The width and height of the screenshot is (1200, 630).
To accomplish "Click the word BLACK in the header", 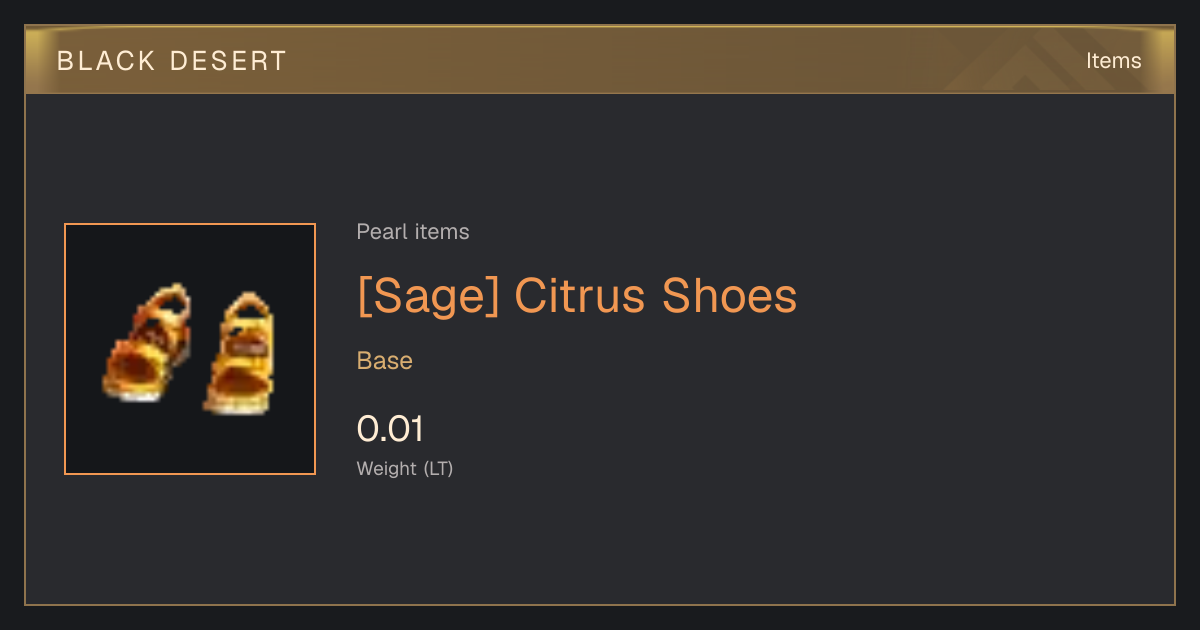I will (x=106, y=61).
